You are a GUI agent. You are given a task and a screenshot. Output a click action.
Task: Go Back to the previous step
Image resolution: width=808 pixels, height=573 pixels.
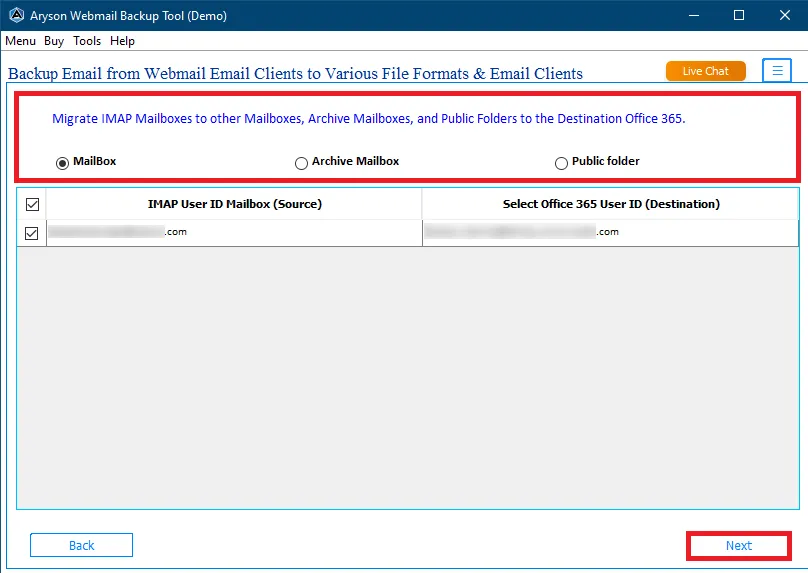[x=81, y=545]
